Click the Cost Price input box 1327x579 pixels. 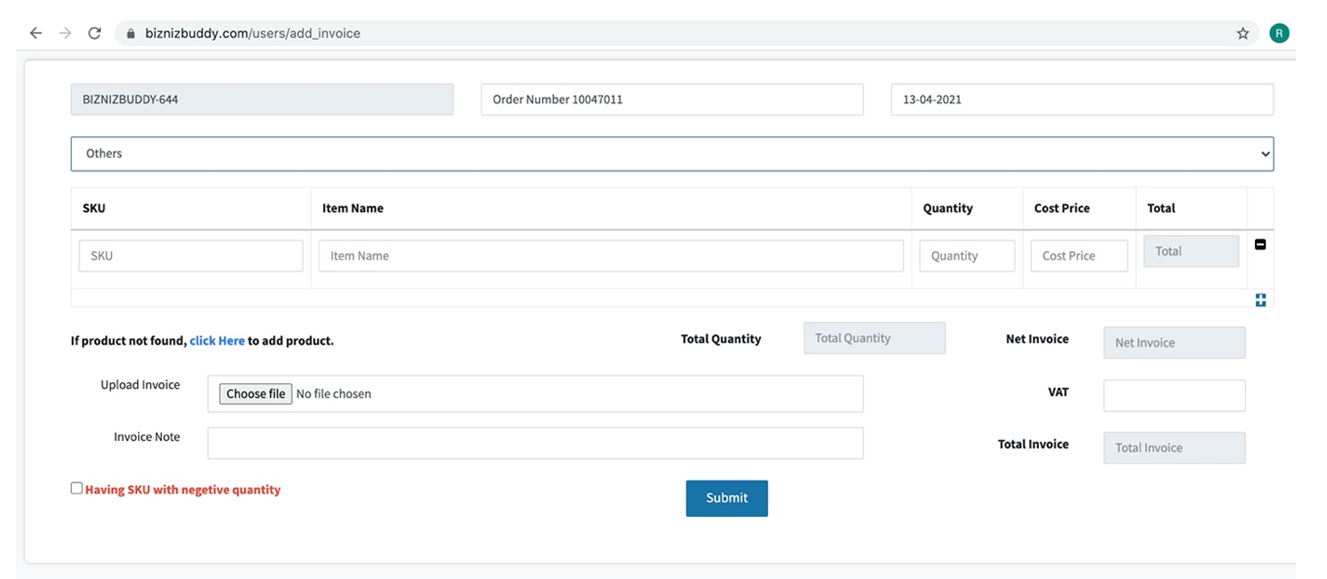[x=1079, y=256]
